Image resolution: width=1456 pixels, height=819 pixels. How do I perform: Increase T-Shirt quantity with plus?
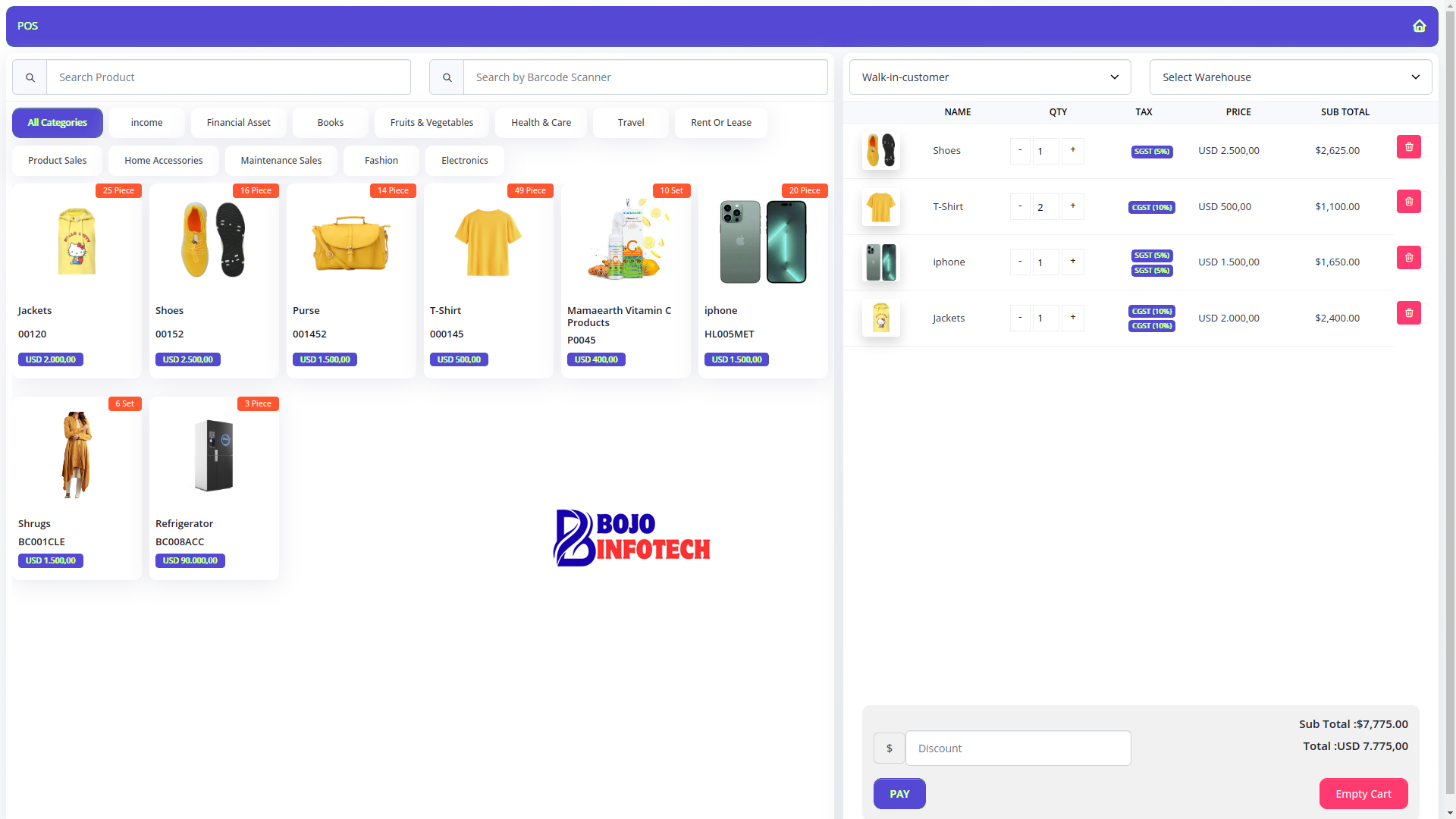click(1072, 206)
